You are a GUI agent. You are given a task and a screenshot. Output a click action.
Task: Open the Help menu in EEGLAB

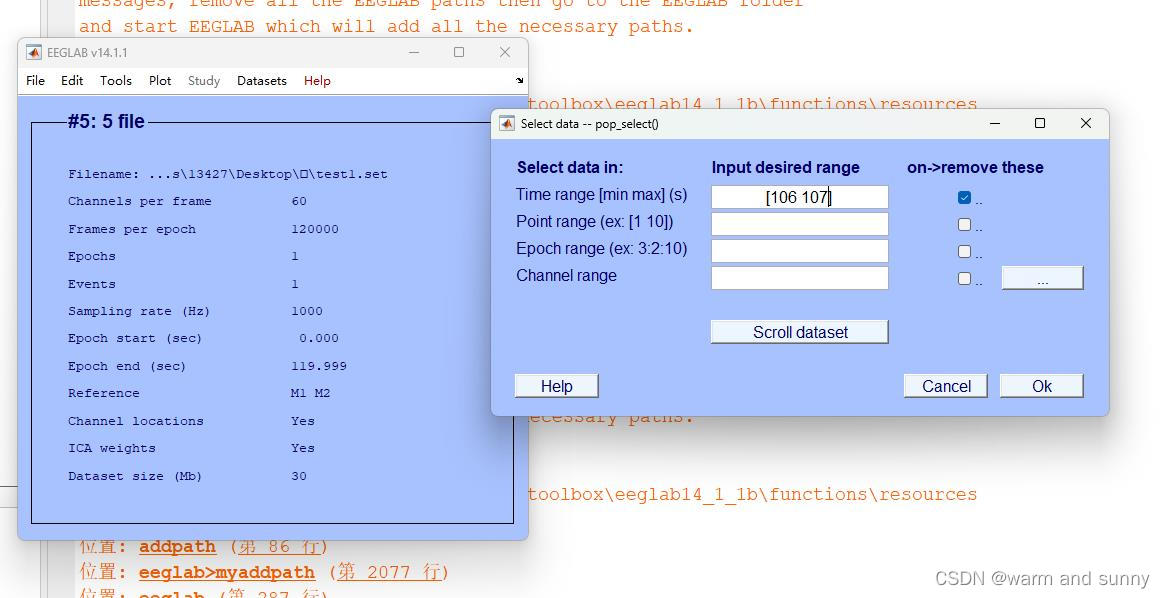pyautogui.click(x=317, y=80)
